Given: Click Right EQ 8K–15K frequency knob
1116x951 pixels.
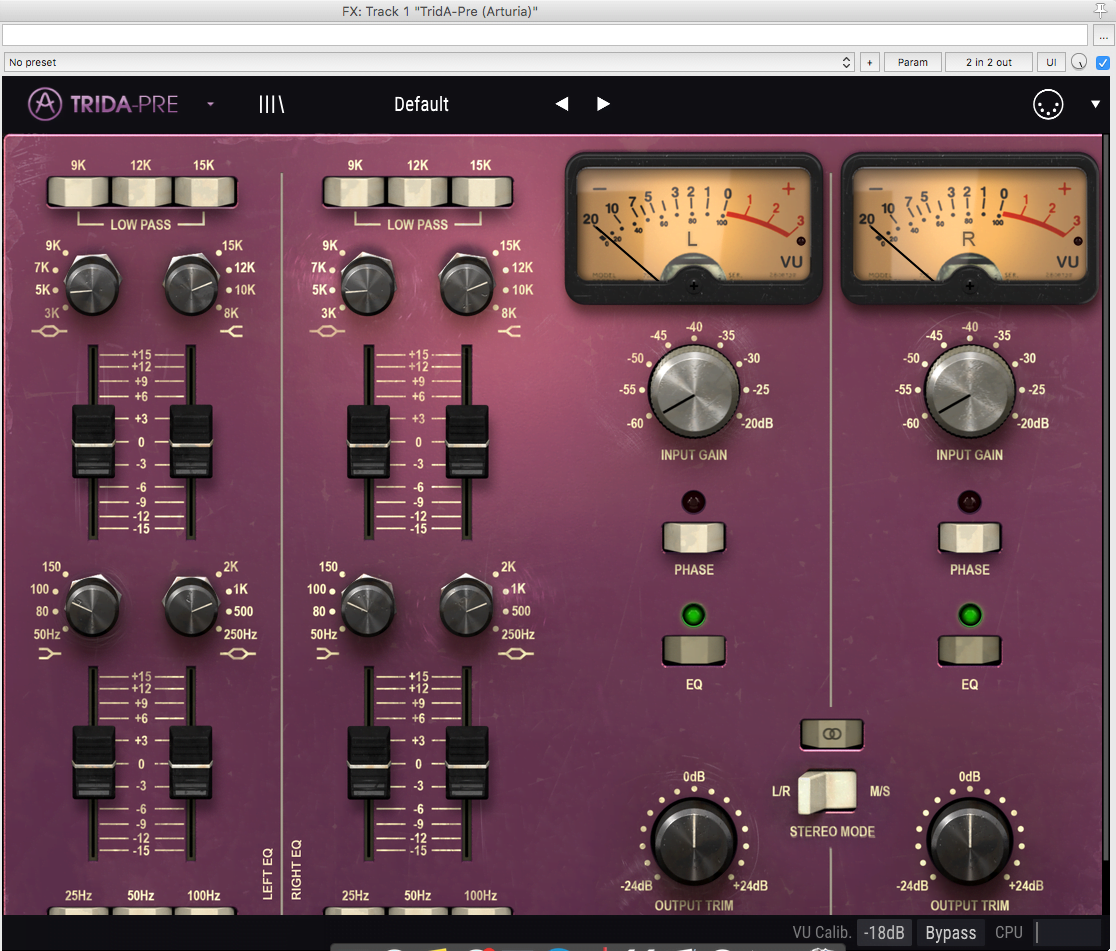Looking at the screenshot, I should click(467, 285).
